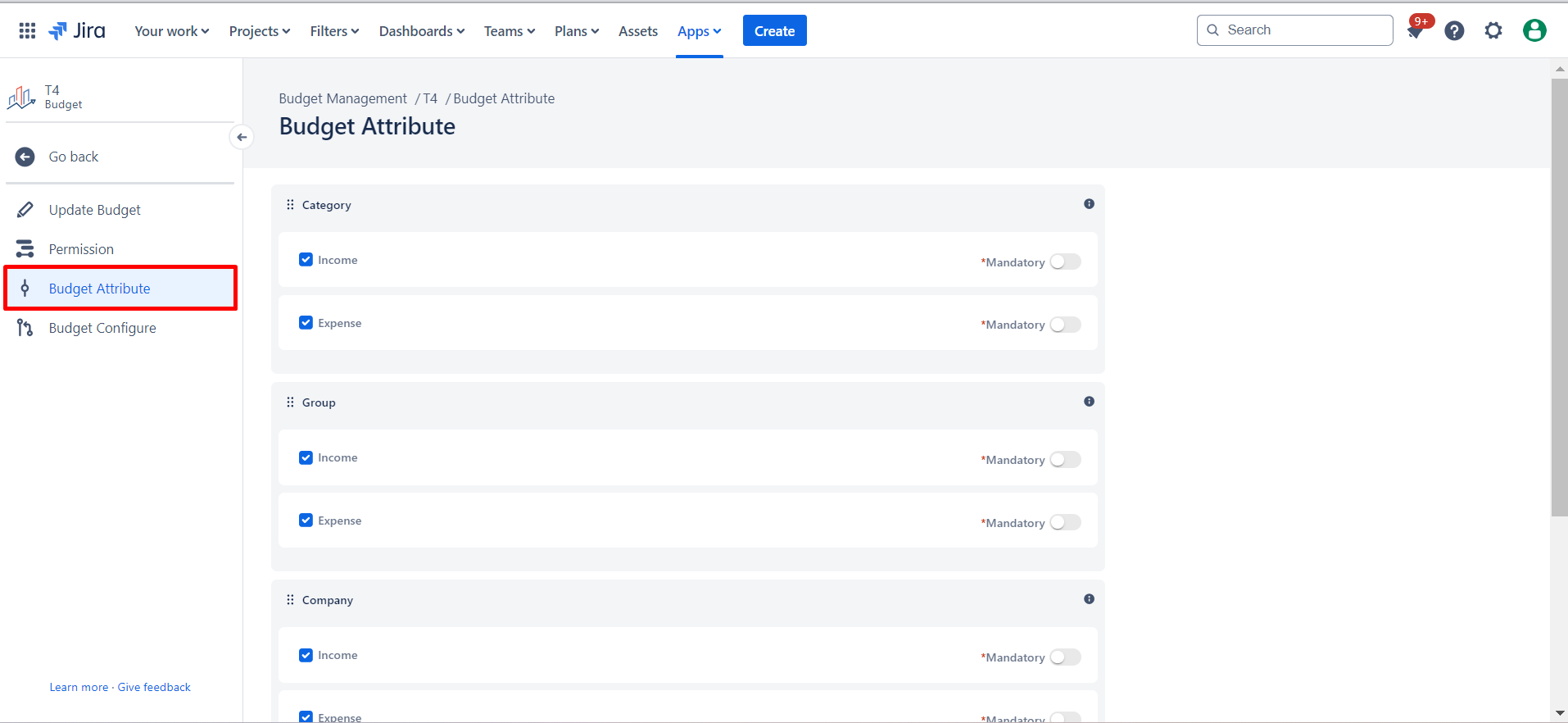Image resolution: width=1568 pixels, height=723 pixels.
Task: Click the Update Budget pencil icon
Action: tap(25, 210)
